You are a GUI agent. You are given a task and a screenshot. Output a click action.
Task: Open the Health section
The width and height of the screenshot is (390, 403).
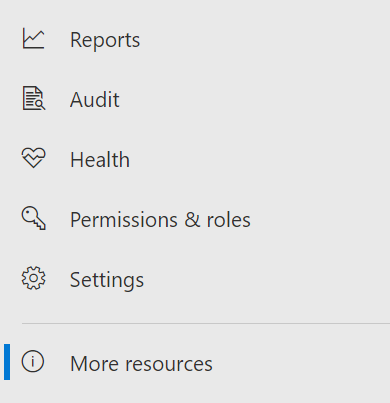click(x=100, y=159)
